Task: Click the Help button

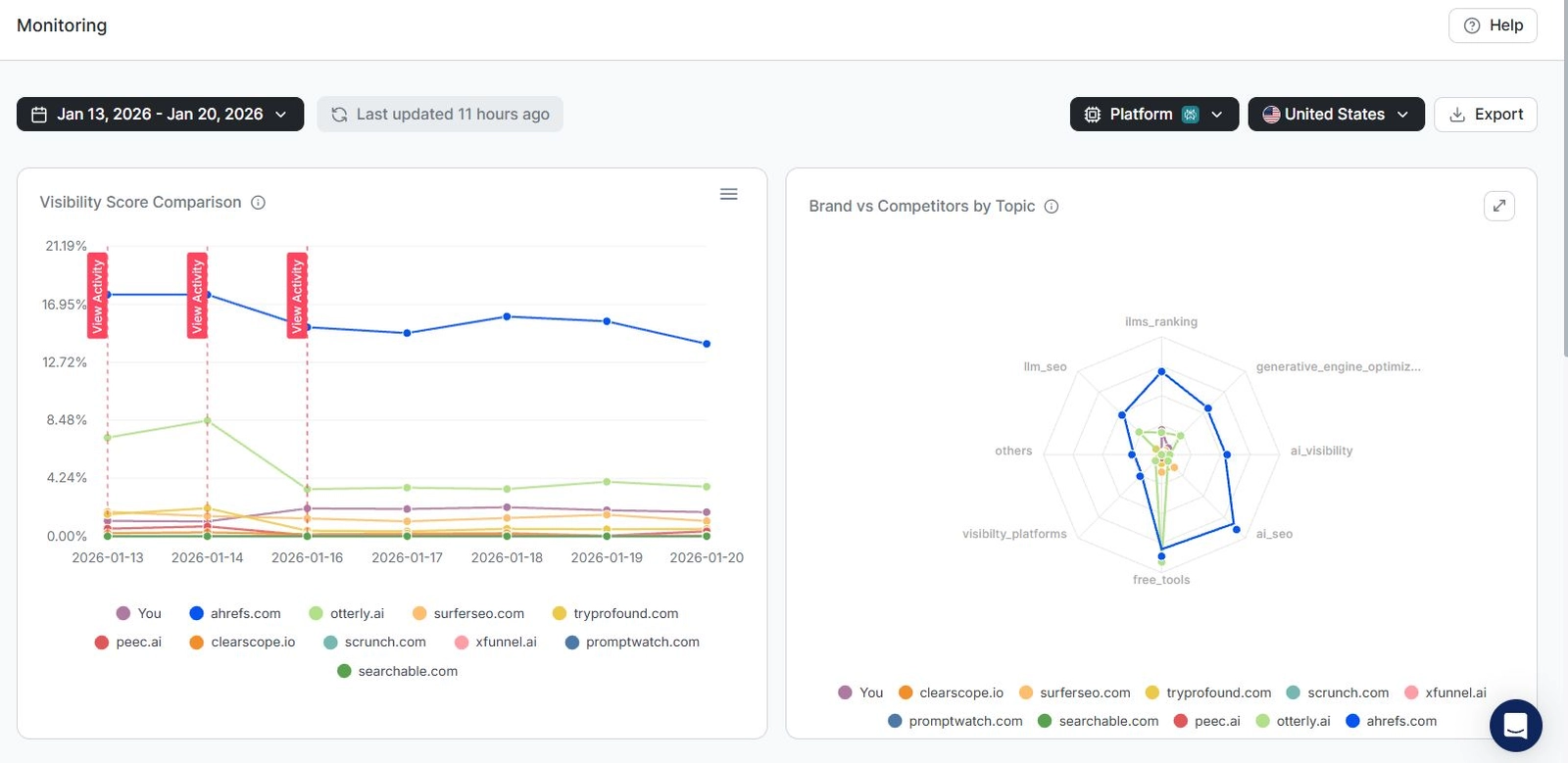Action: point(1493,25)
